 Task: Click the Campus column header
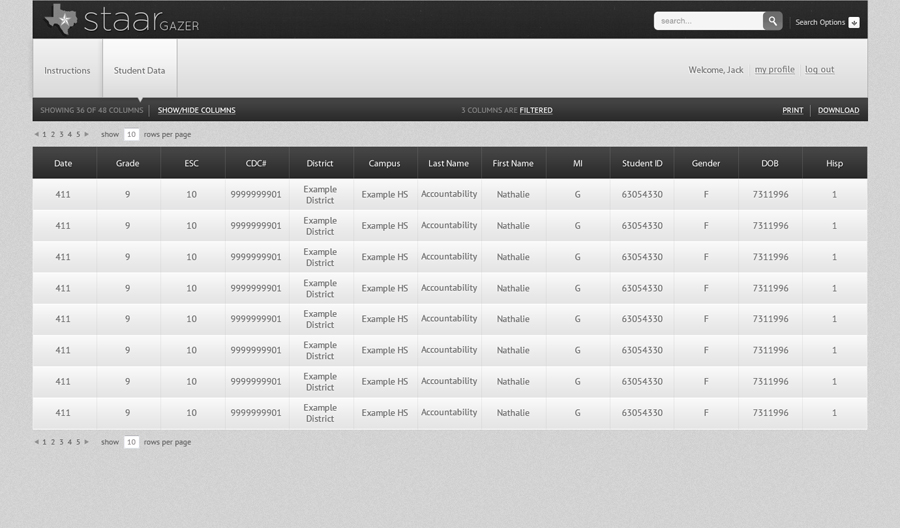[385, 163]
